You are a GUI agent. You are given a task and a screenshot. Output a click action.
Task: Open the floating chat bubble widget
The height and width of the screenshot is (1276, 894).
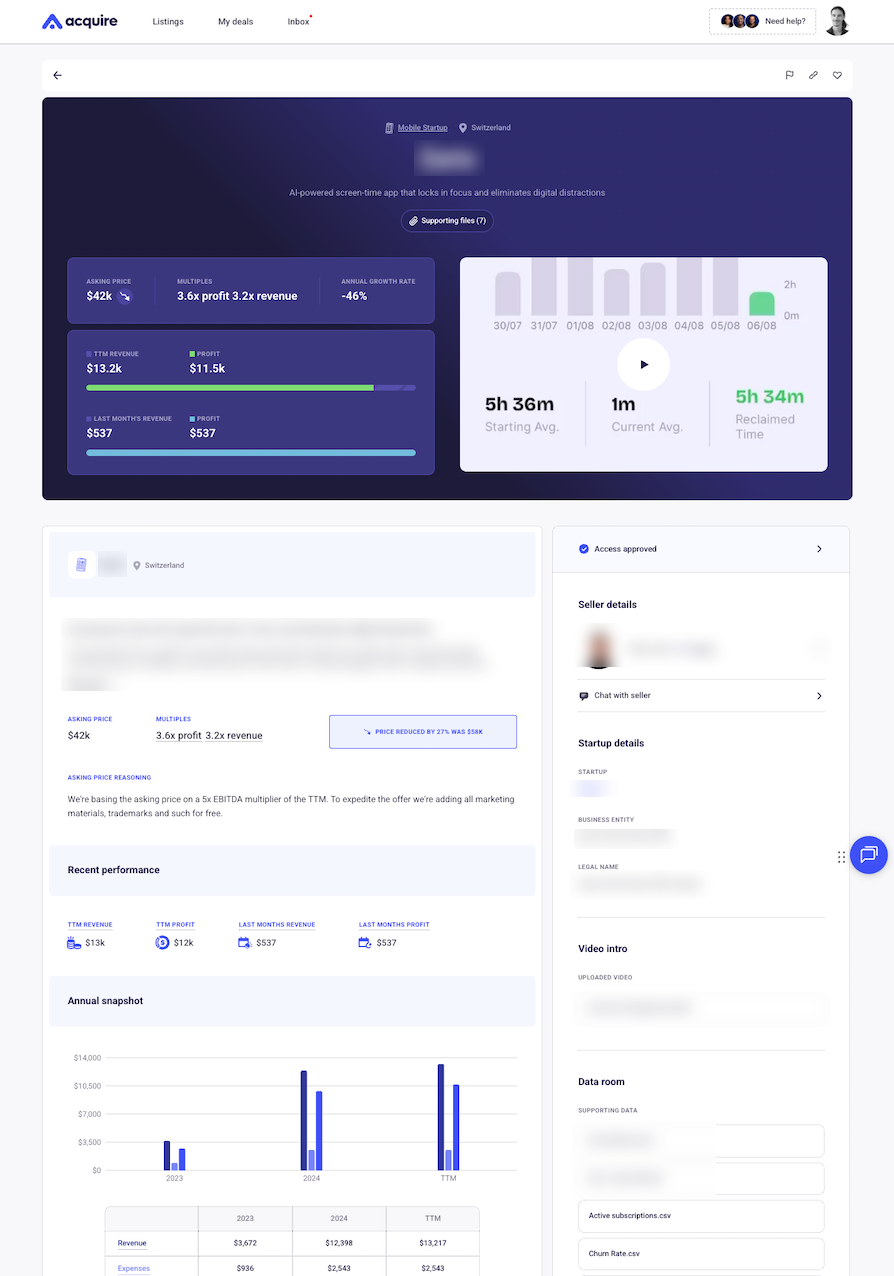[x=868, y=855]
